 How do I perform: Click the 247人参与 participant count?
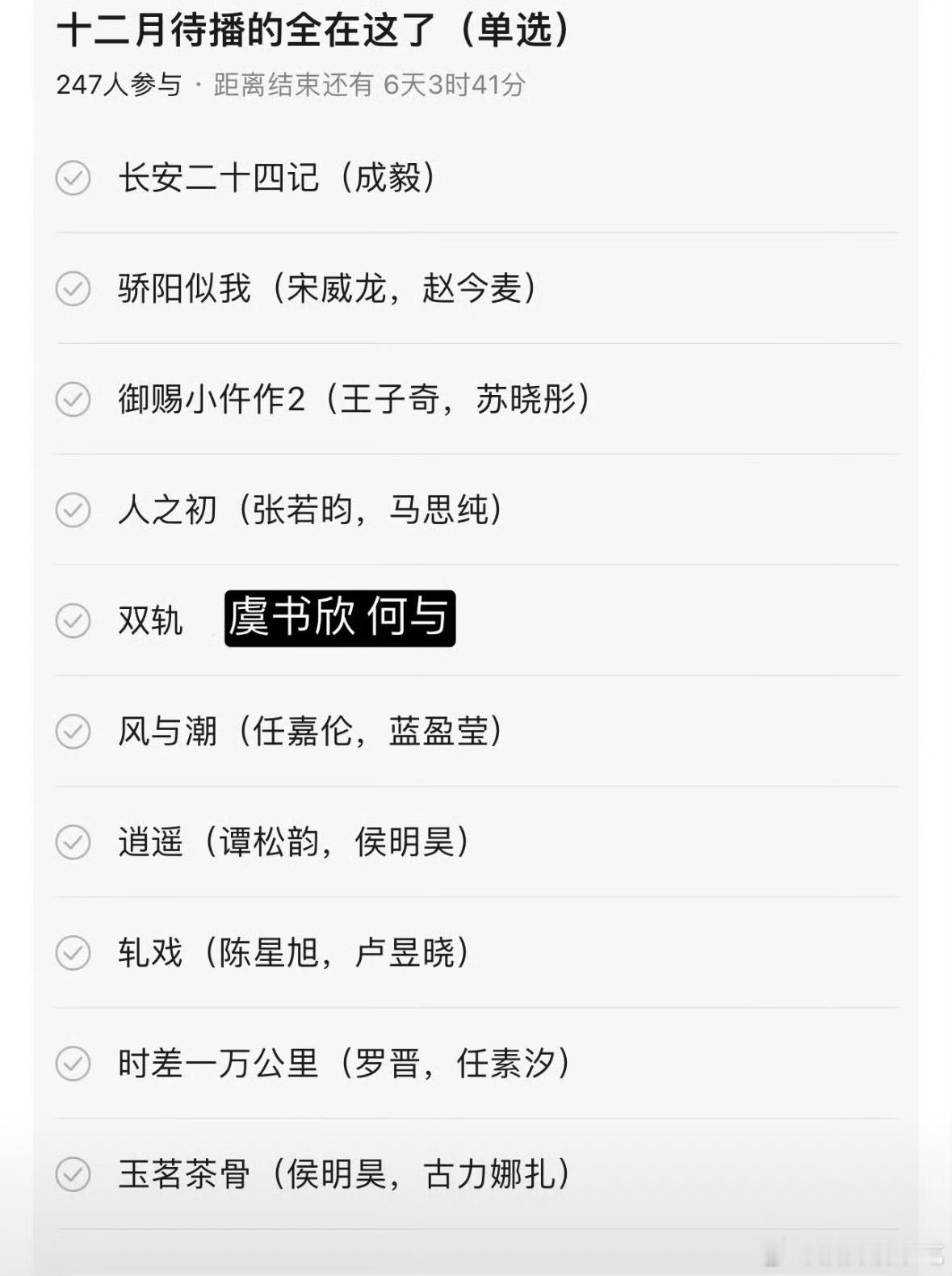[119, 85]
